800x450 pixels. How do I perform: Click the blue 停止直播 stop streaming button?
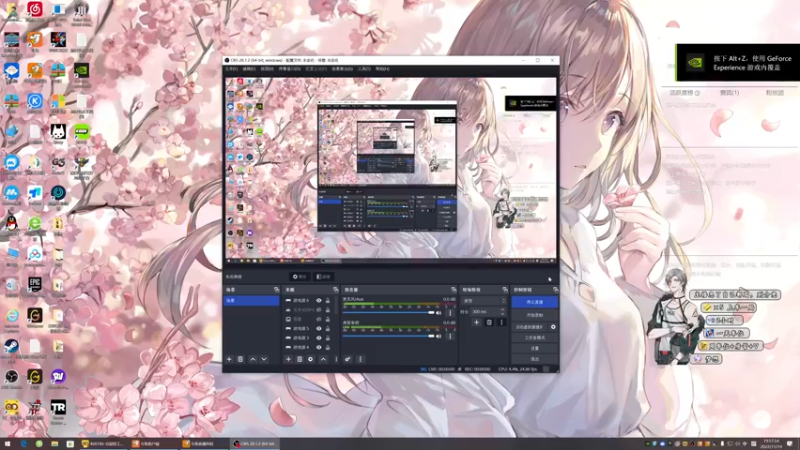click(535, 302)
